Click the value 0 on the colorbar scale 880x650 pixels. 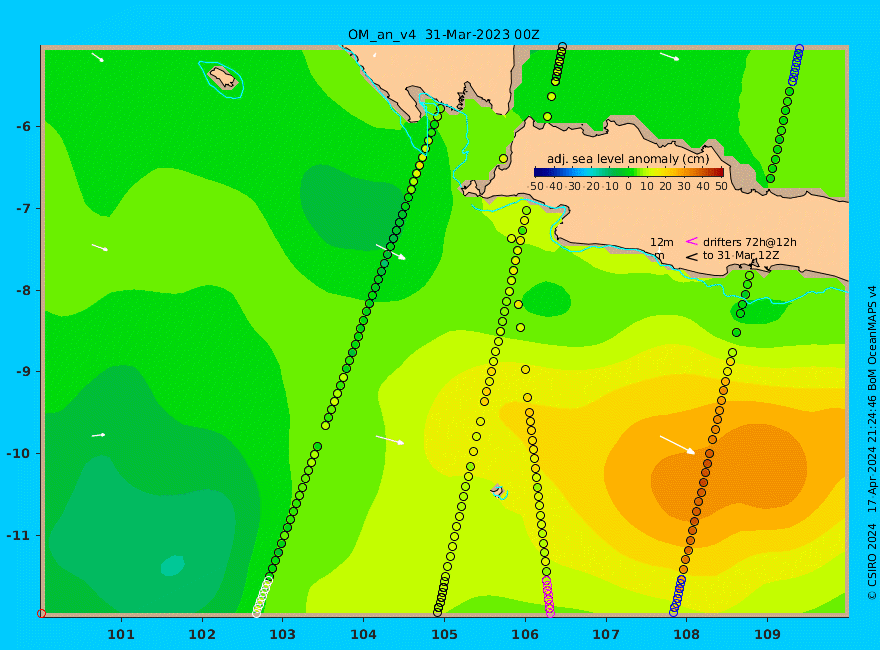pos(629,186)
